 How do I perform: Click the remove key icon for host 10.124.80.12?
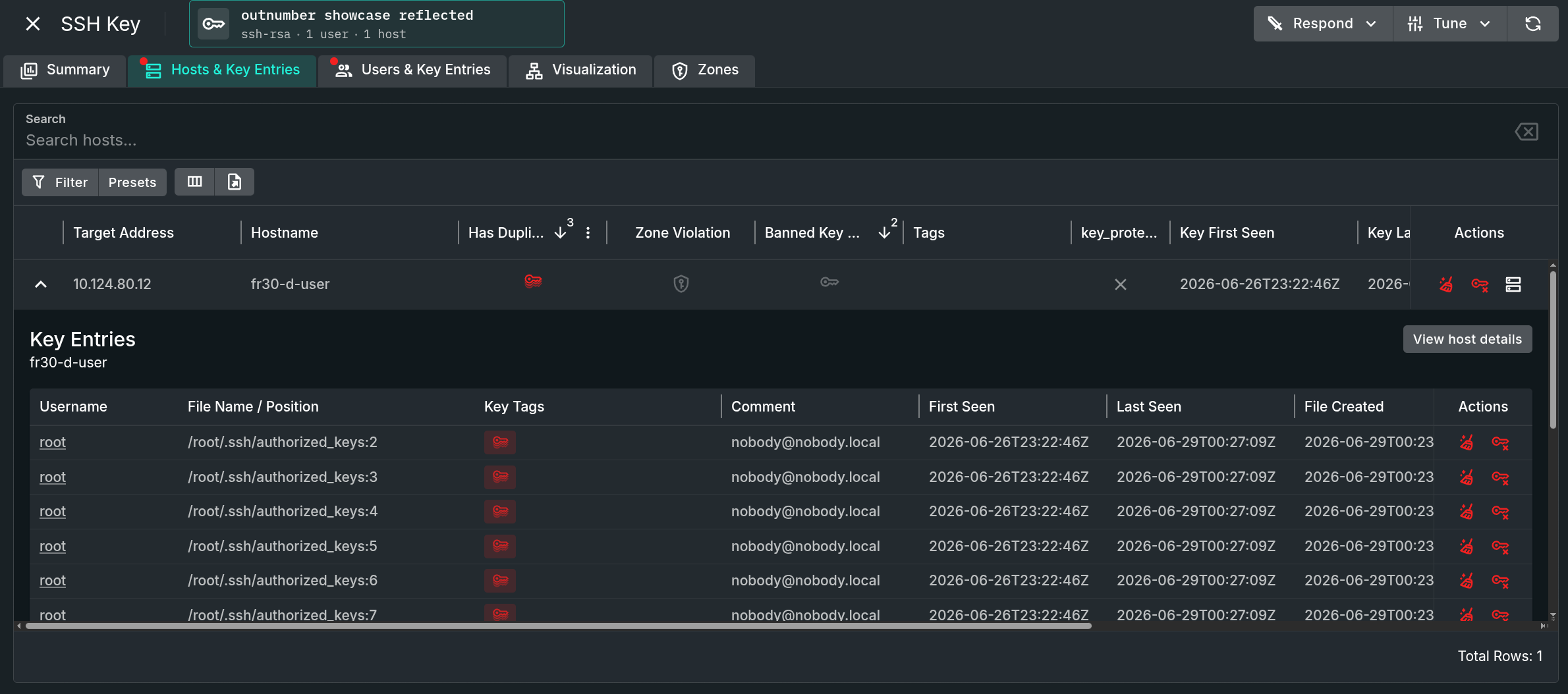coord(1480,284)
